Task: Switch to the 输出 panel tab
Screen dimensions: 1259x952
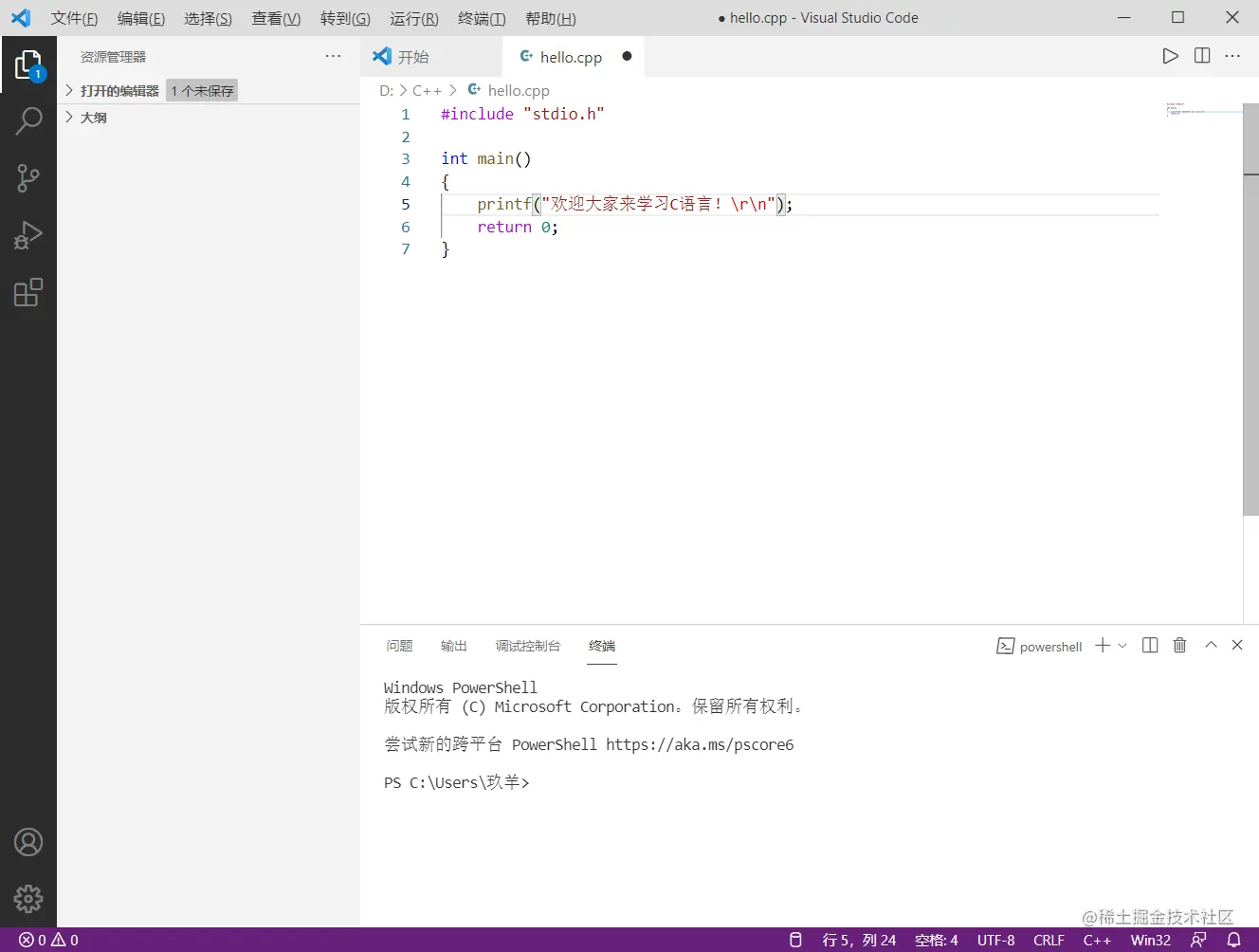Action: click(453, 646)
